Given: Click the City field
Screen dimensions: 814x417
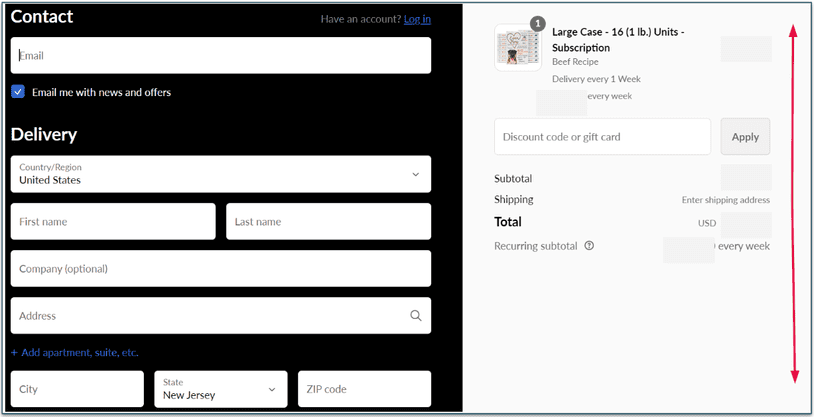Looking at the screenshot, I should (x=77, y=389).
